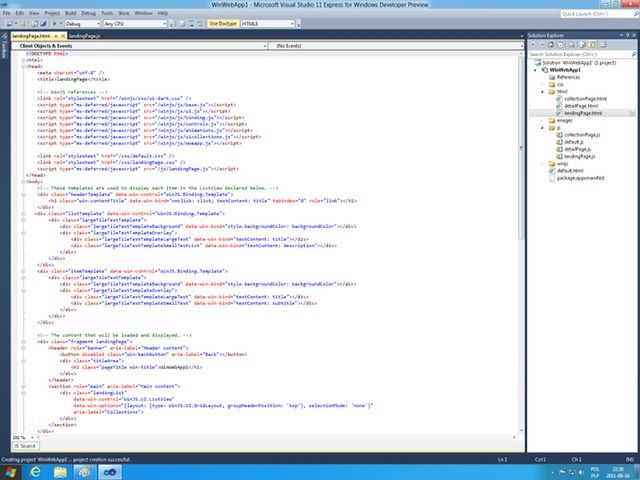Pin the Solution Explorer panel
640x480 pixels.
point(628,36)
